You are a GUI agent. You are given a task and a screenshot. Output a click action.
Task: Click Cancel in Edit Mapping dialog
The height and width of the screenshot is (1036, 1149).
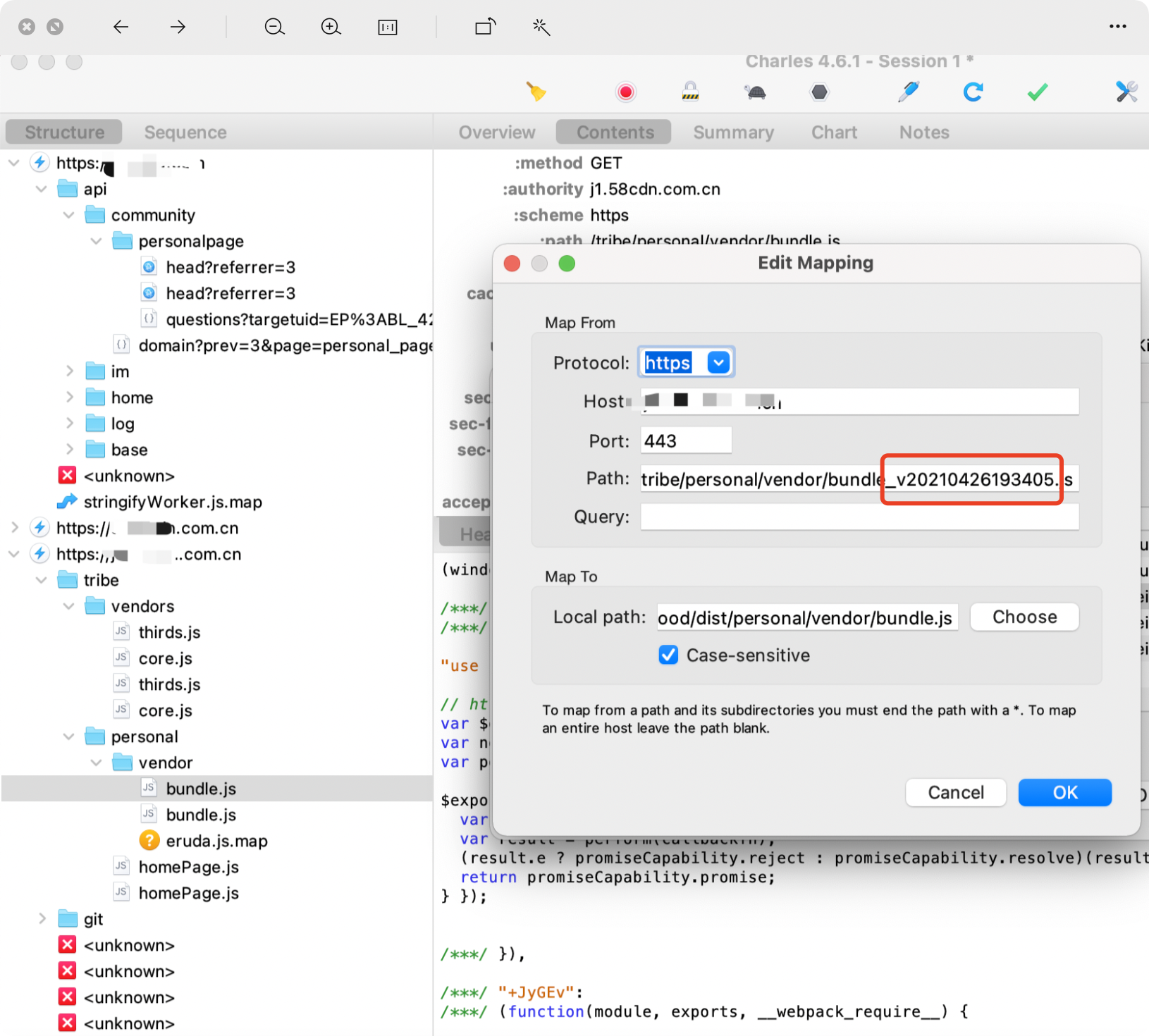956,793
